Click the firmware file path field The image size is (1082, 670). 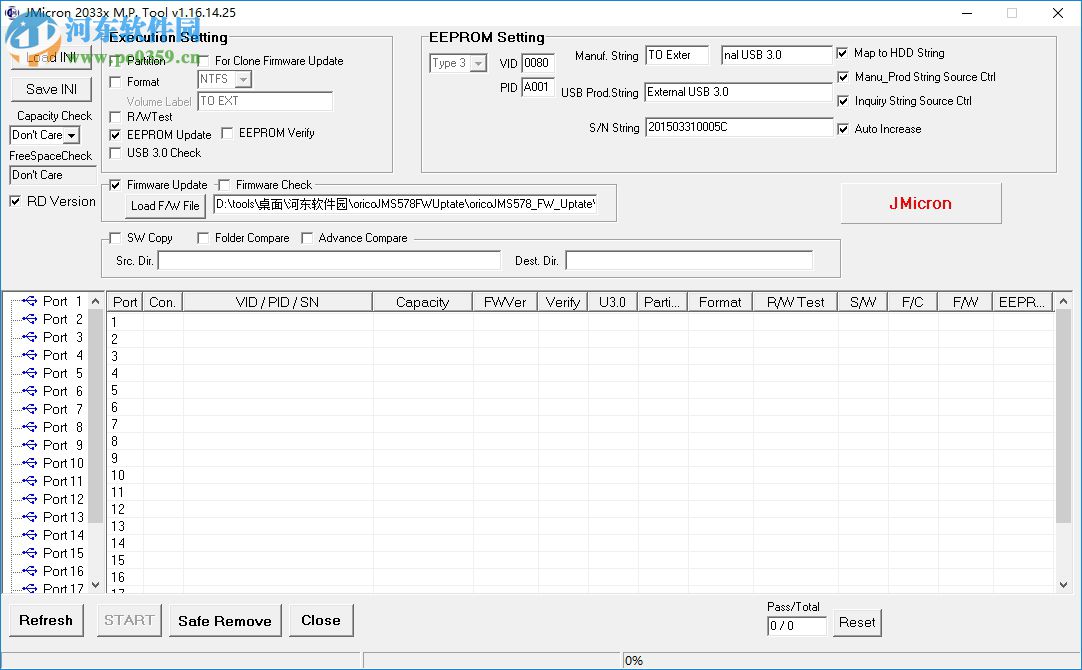click(405, 204)
